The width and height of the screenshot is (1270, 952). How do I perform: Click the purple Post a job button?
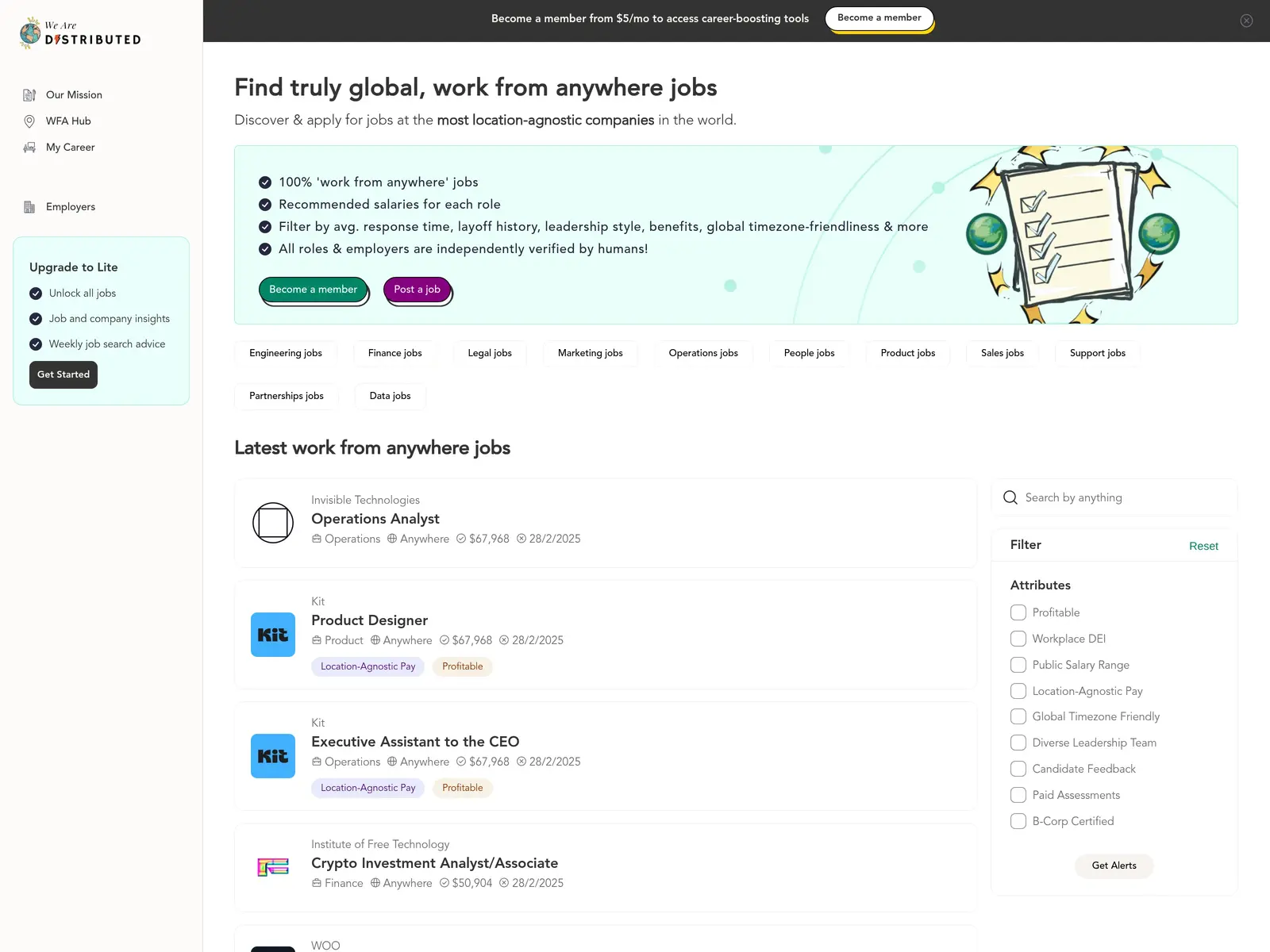click(x=418, y=290)
